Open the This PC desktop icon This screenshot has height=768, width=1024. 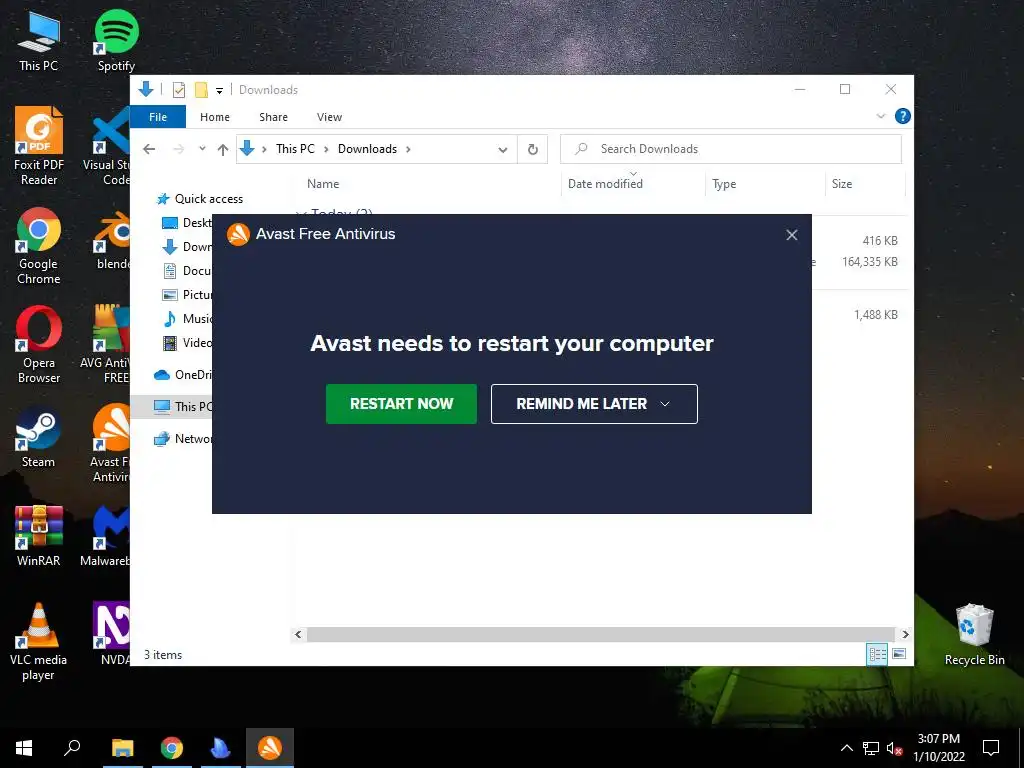tap(39, 40)
